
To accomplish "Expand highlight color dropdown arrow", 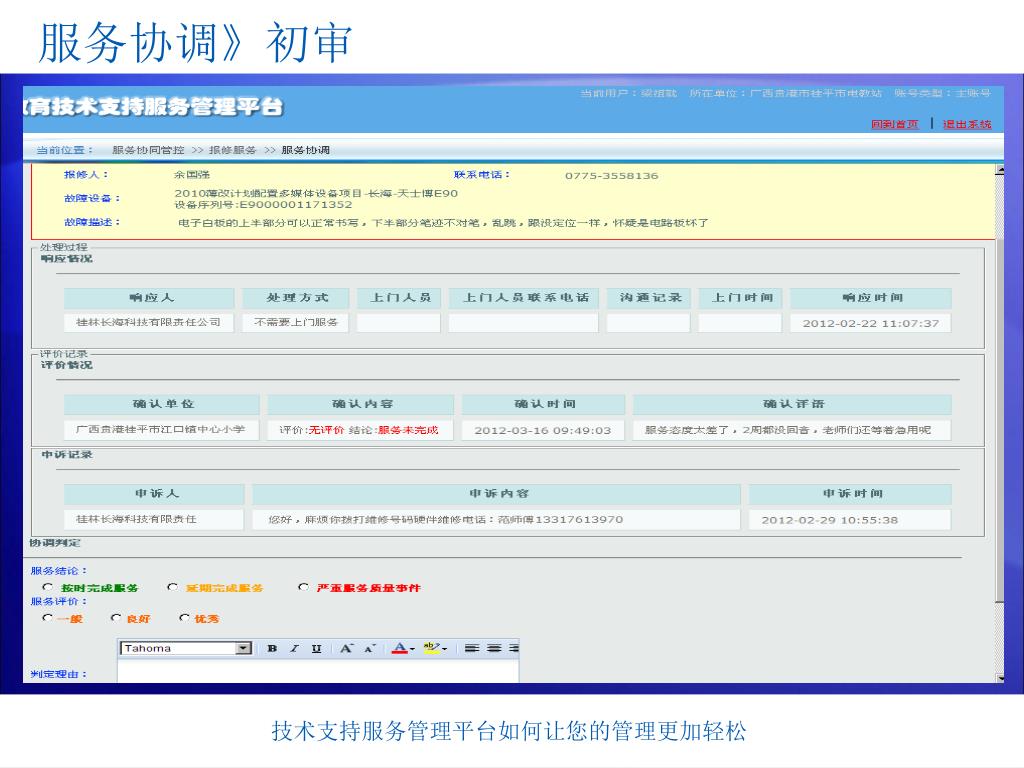I will pyautogui.click(x=445, y=649).
